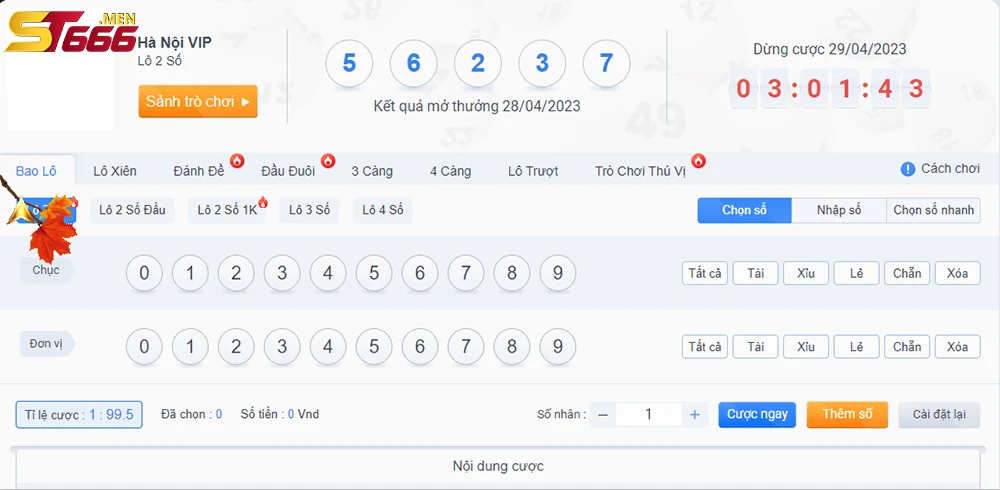Select digit 8 in Chục row

point(511,273)
